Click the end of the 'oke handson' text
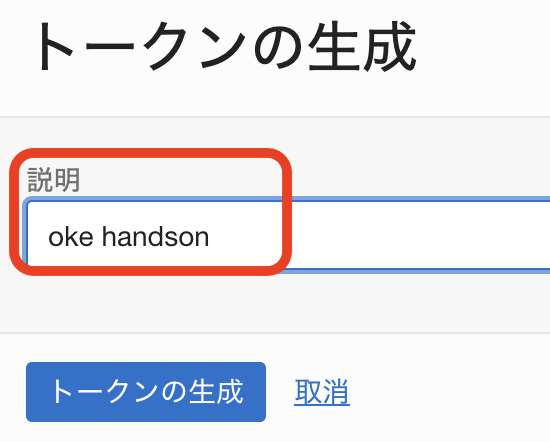Image resolution: width=550 pixels, height=442 pixels. coord(210,237)
